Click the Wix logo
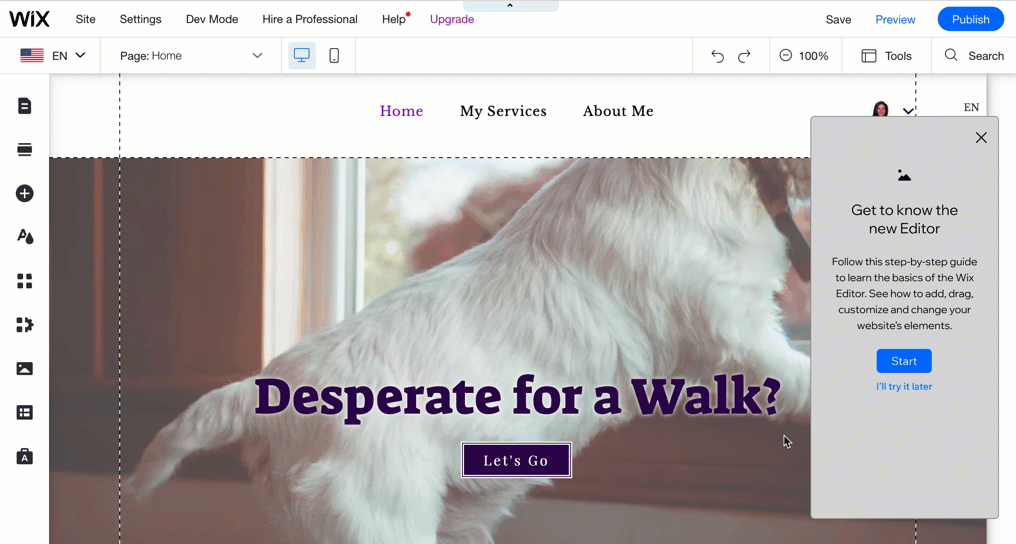This screenshot has width=1016, height=544. 29,19
